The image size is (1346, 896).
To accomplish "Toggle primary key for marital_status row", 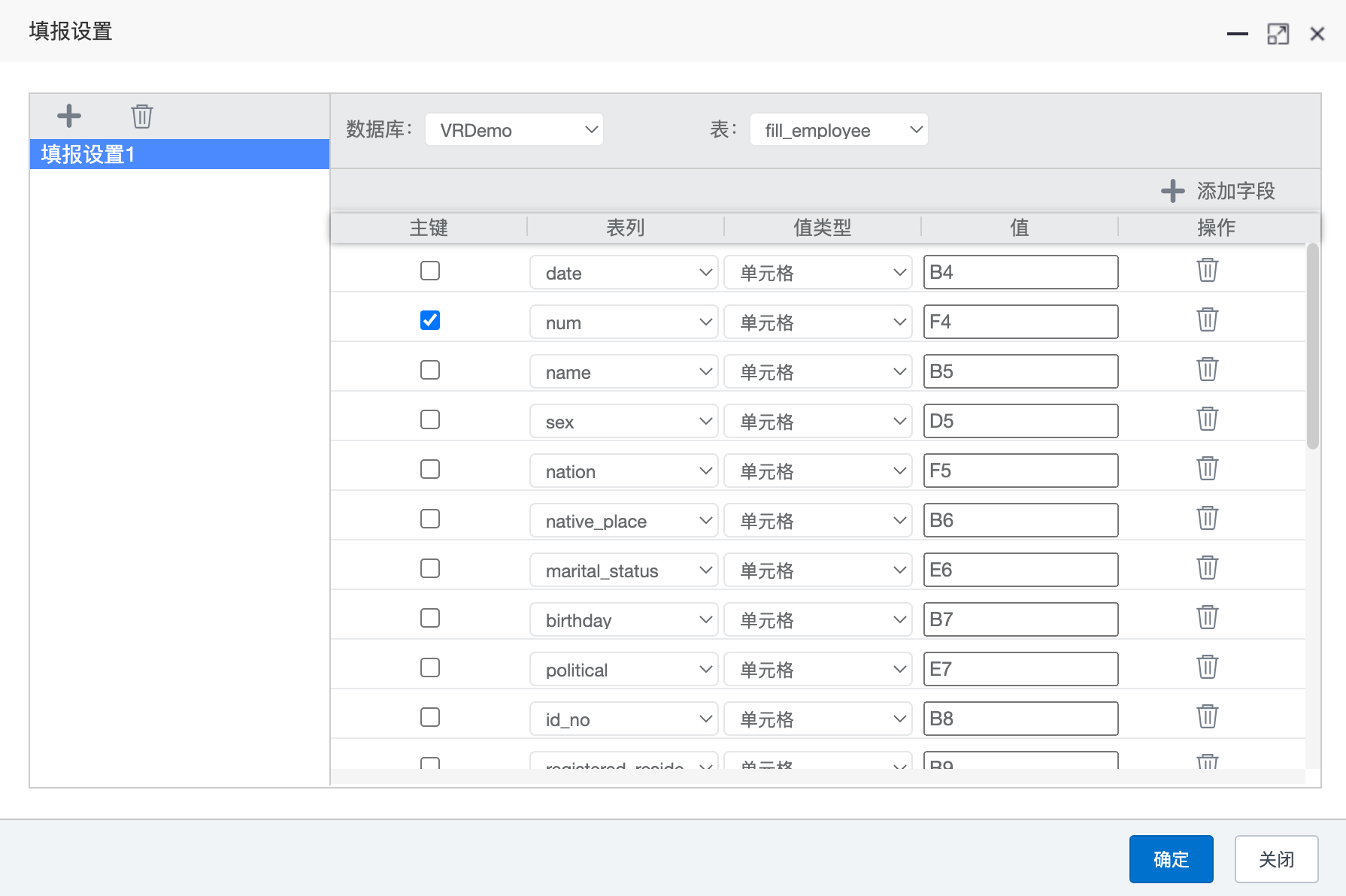I will [x=430, y=568].
